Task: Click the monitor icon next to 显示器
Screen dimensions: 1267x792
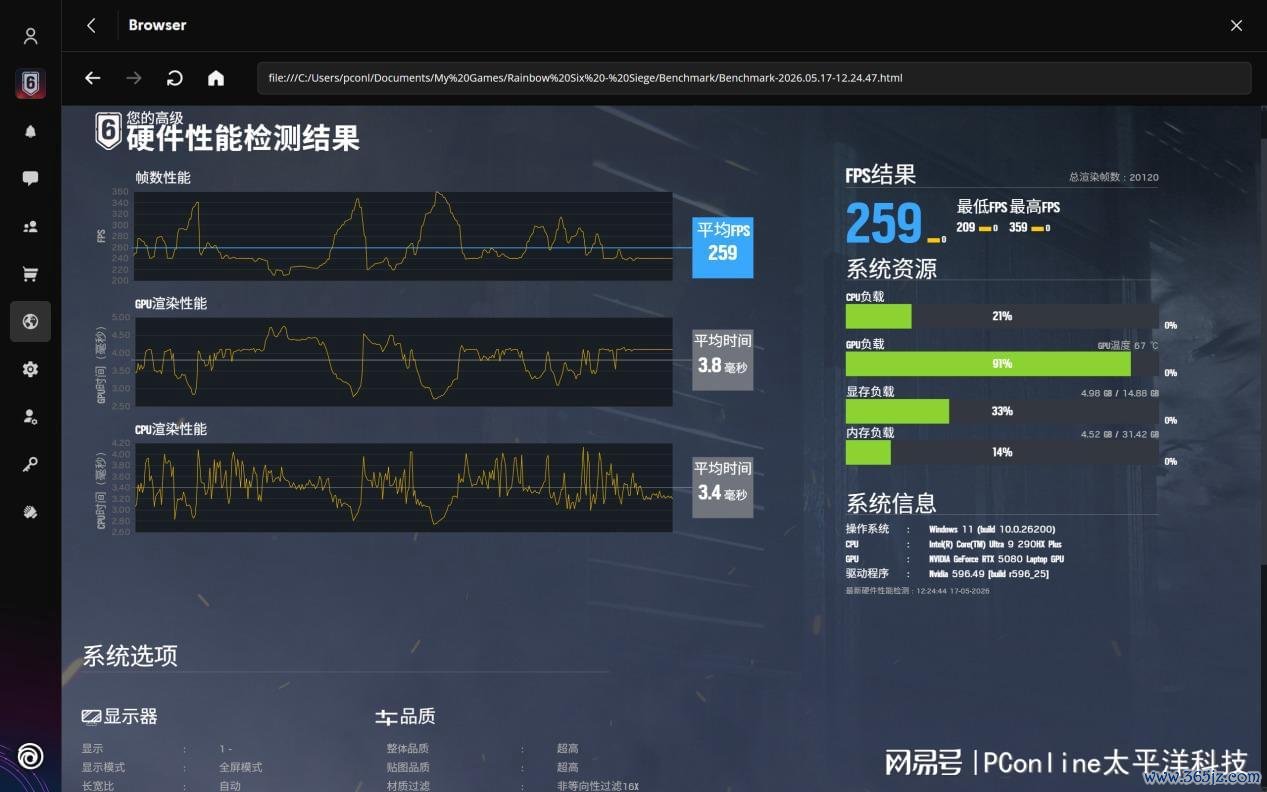Action: (x=91, y=717)
